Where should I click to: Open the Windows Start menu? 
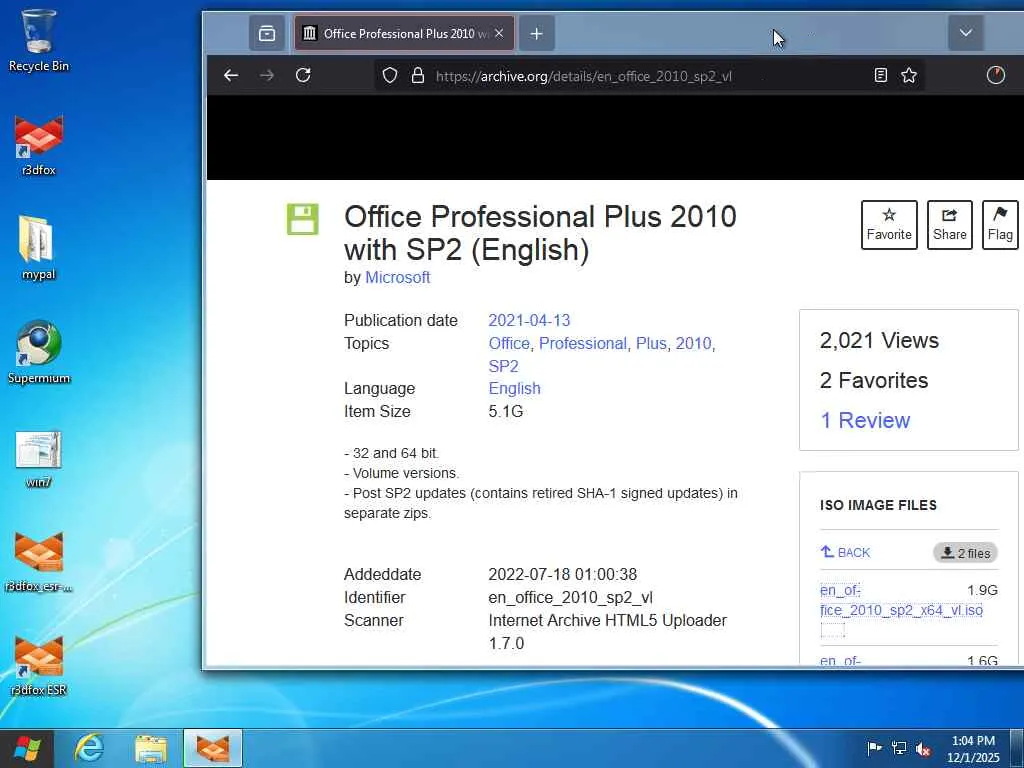click(26, 748)
